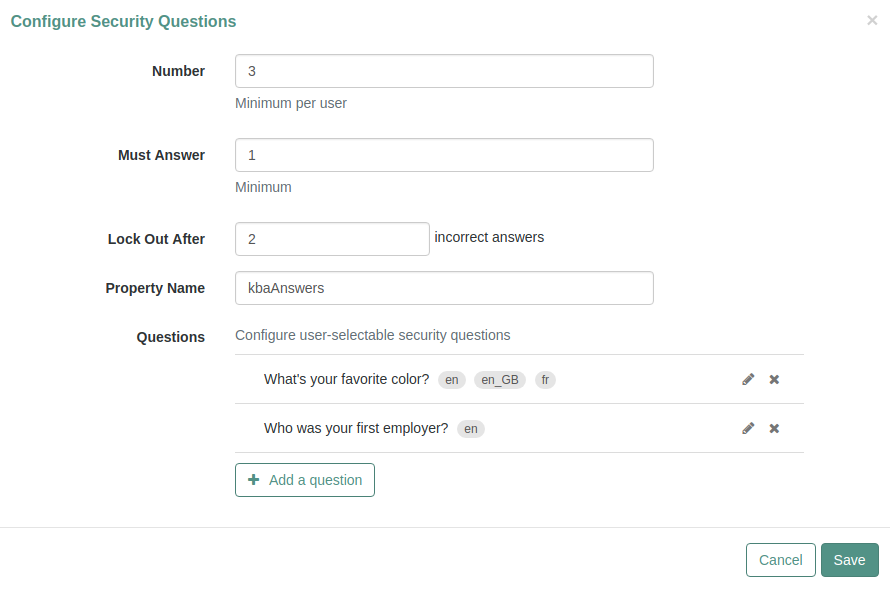Close the Configure Security Questions dialog
890x590 pixels.
point(872,20)
